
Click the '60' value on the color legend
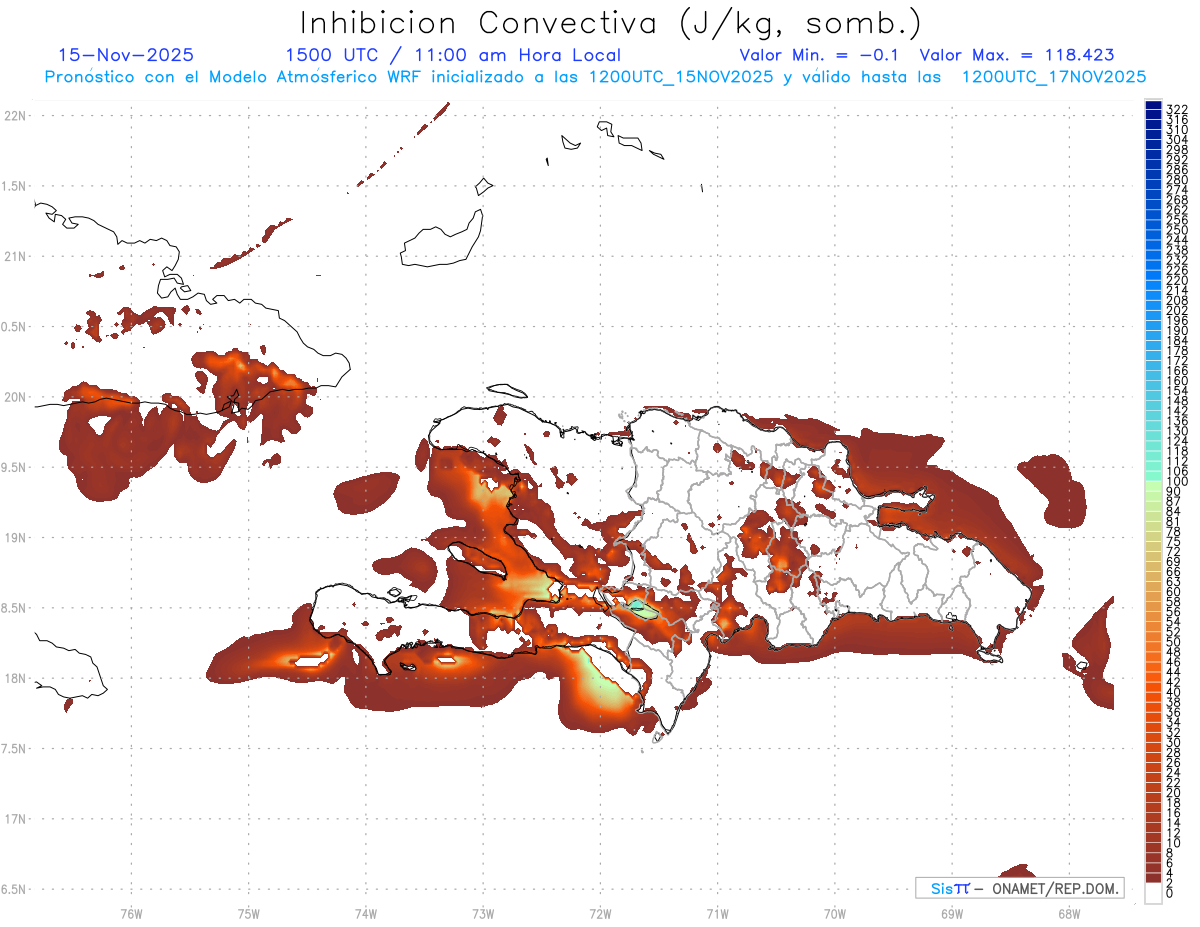1174,591
